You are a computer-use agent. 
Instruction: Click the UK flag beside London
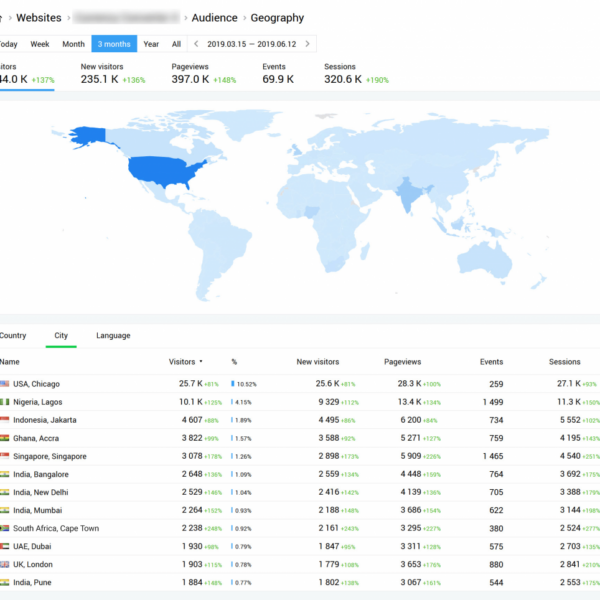(5, 564)
